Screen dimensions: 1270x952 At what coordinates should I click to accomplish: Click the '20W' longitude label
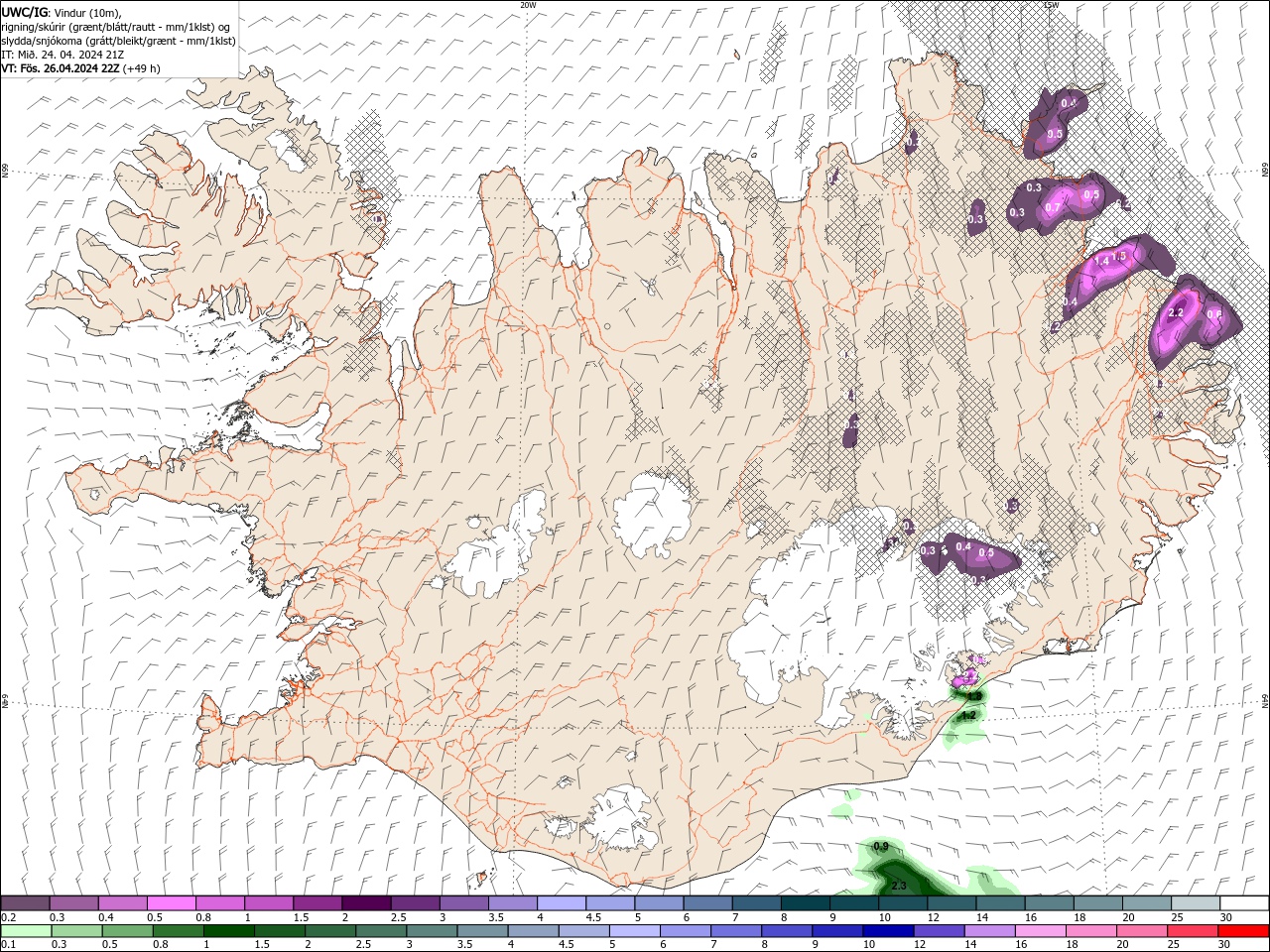[x=528, y=5]
